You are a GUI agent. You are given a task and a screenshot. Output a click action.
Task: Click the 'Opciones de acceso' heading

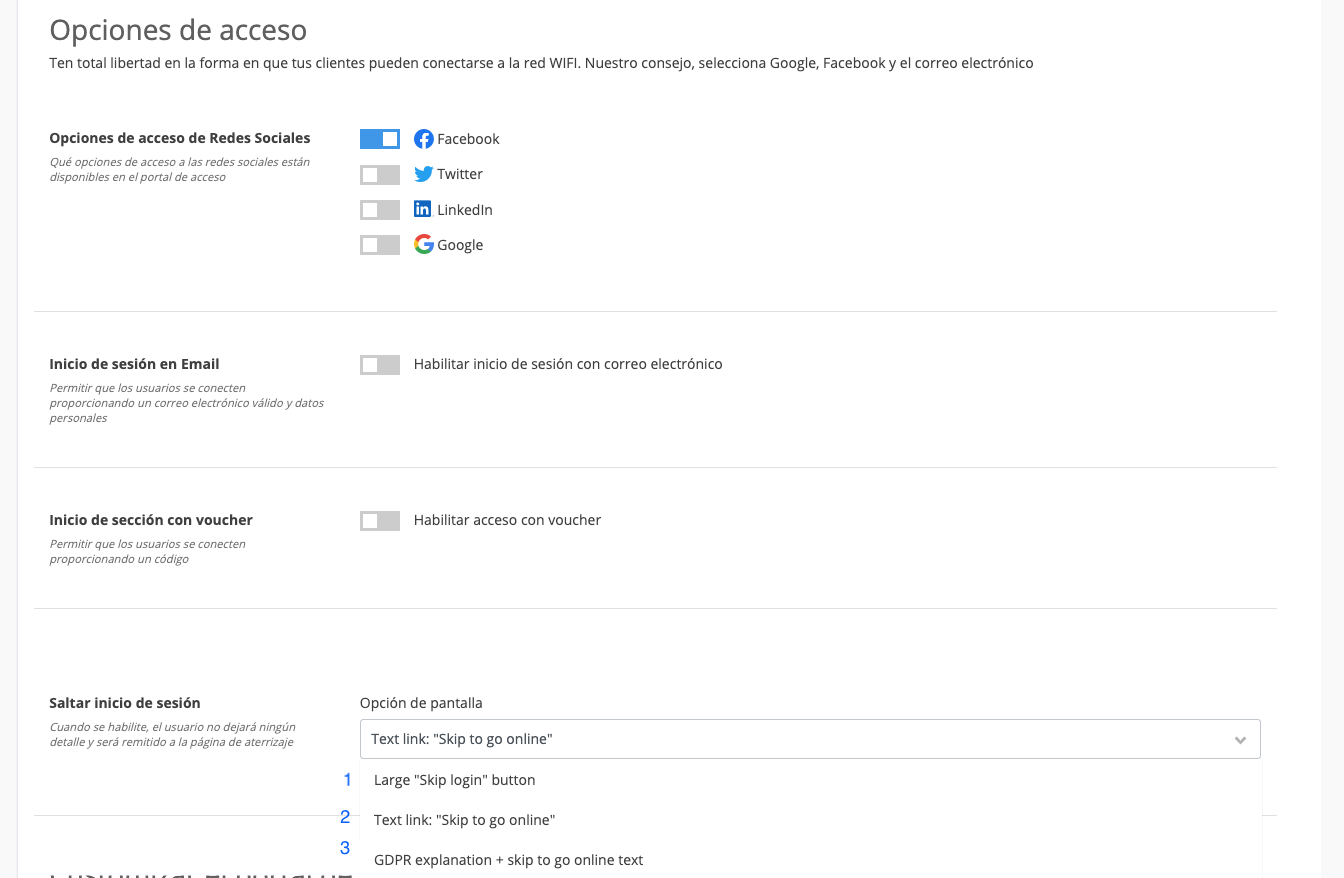(178, 30)
